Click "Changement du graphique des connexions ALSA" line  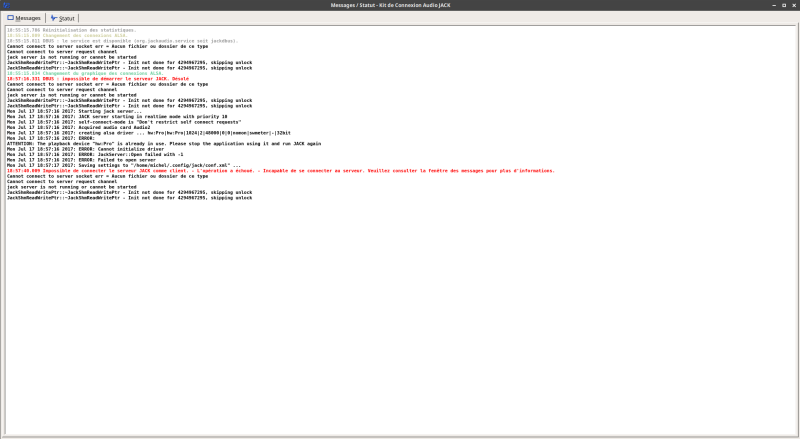click(85, 74)
